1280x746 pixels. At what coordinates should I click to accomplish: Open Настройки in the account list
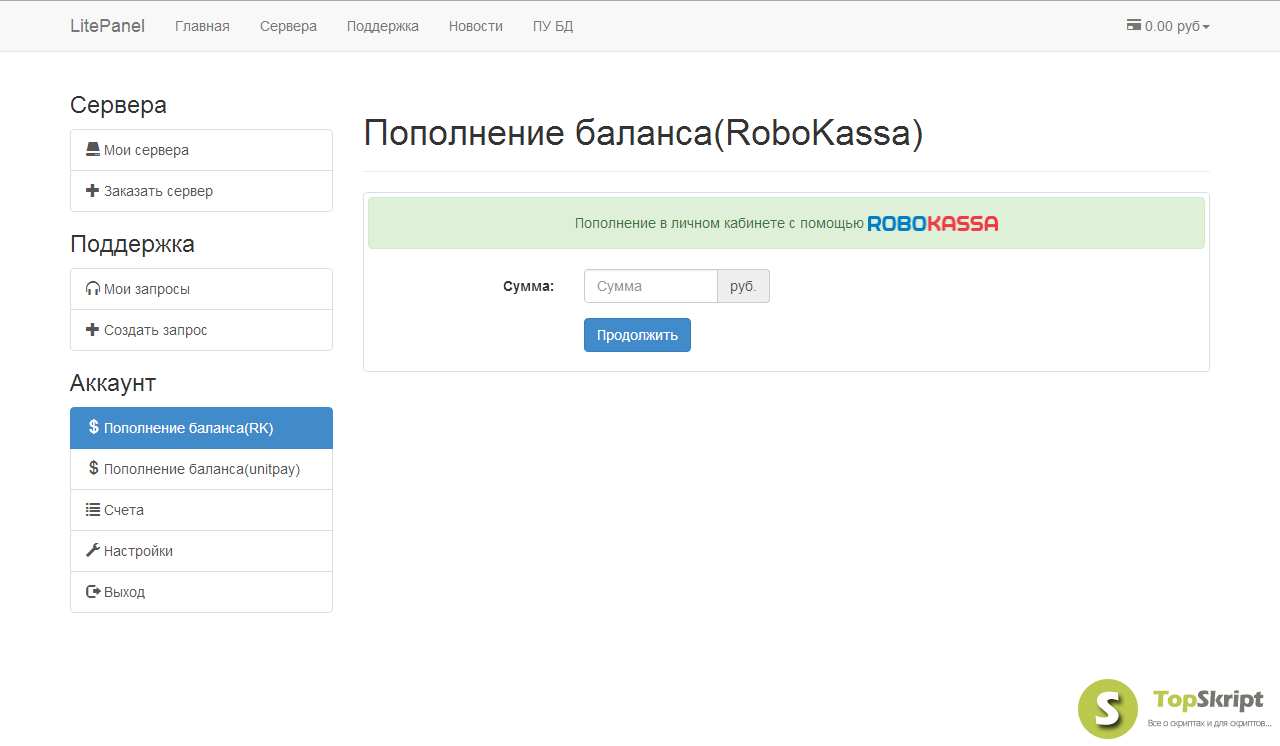(201, 551)
